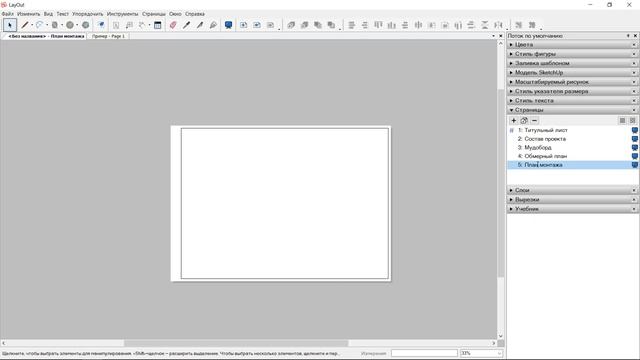The width and height of the screenshot is (640, 360).
Task: Click the Измерения measurements input field
Action: click(x=424, y=353)
